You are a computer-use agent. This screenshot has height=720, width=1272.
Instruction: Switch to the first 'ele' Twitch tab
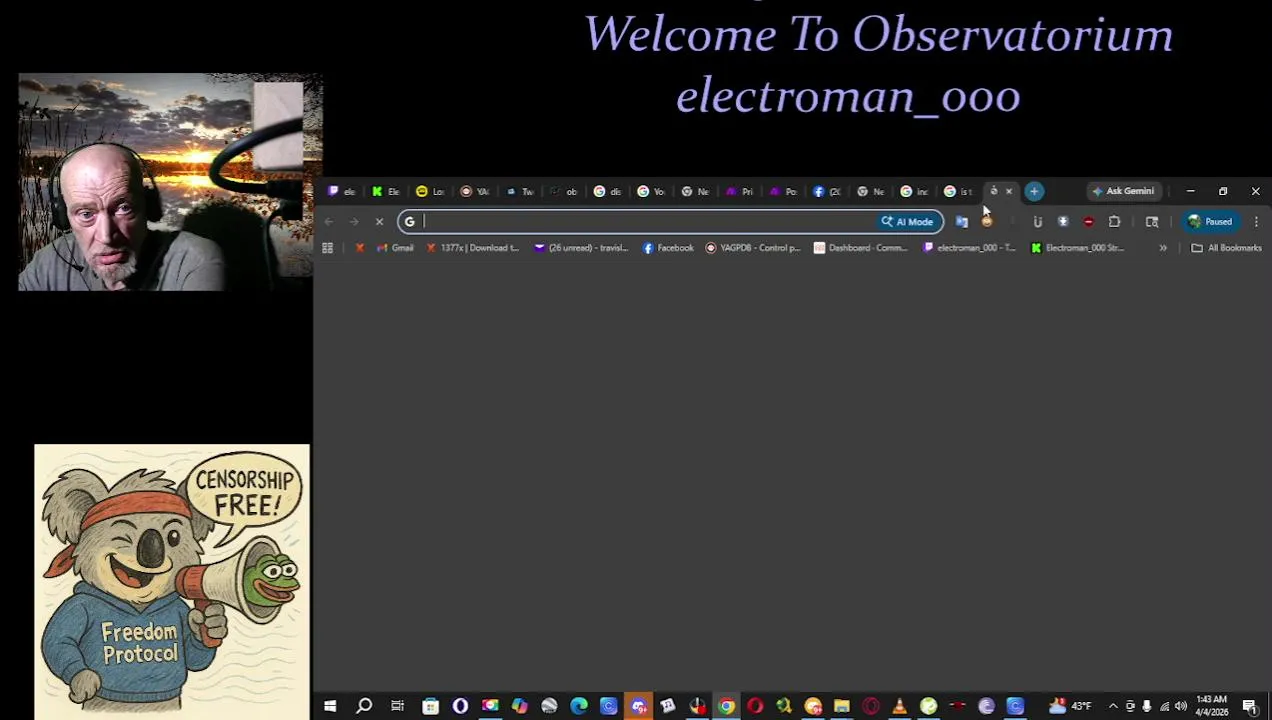(x=342, y=191)
